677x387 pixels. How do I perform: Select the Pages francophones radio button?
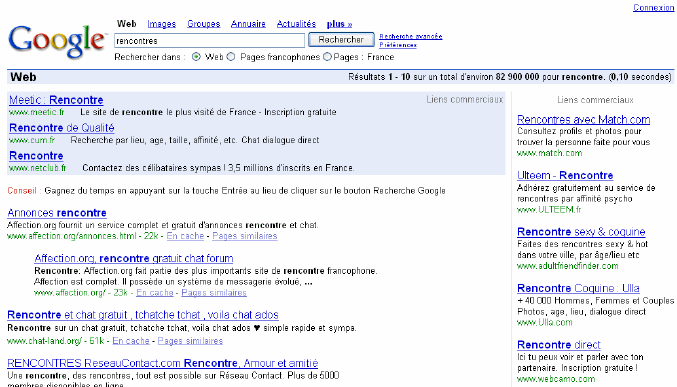pyautogui.click(x=231, y=57)
